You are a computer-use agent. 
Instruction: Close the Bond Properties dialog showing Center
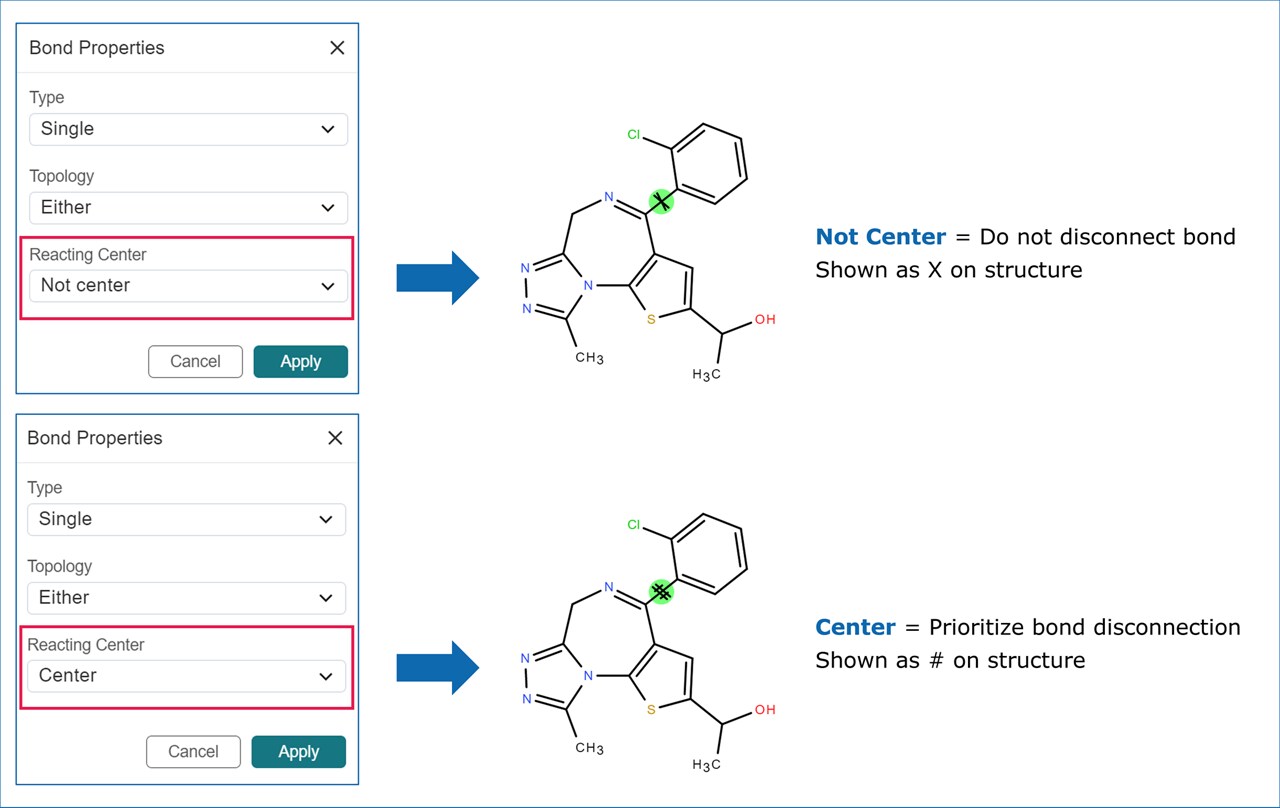(x=335, y=438)
